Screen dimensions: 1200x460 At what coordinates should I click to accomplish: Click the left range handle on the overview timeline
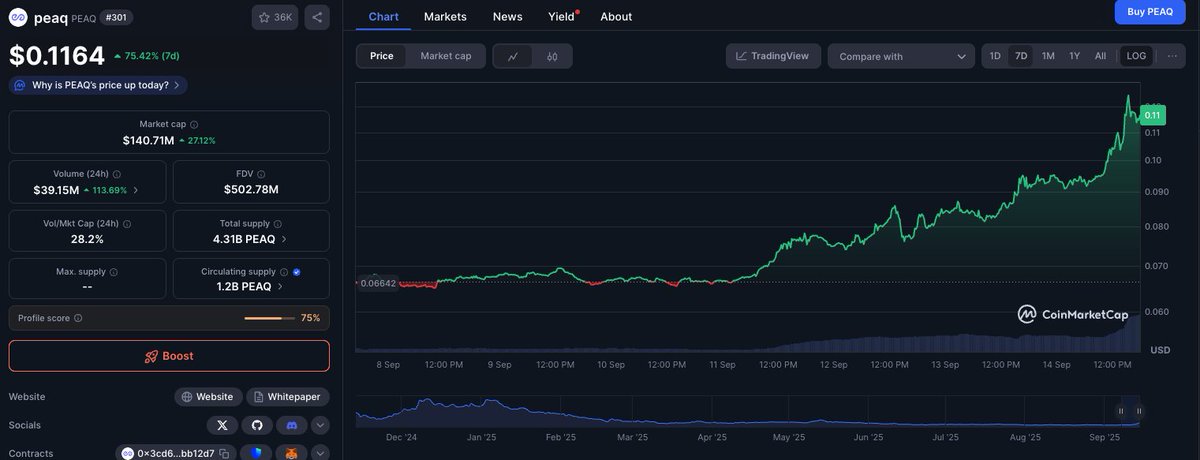(1121, 410)
